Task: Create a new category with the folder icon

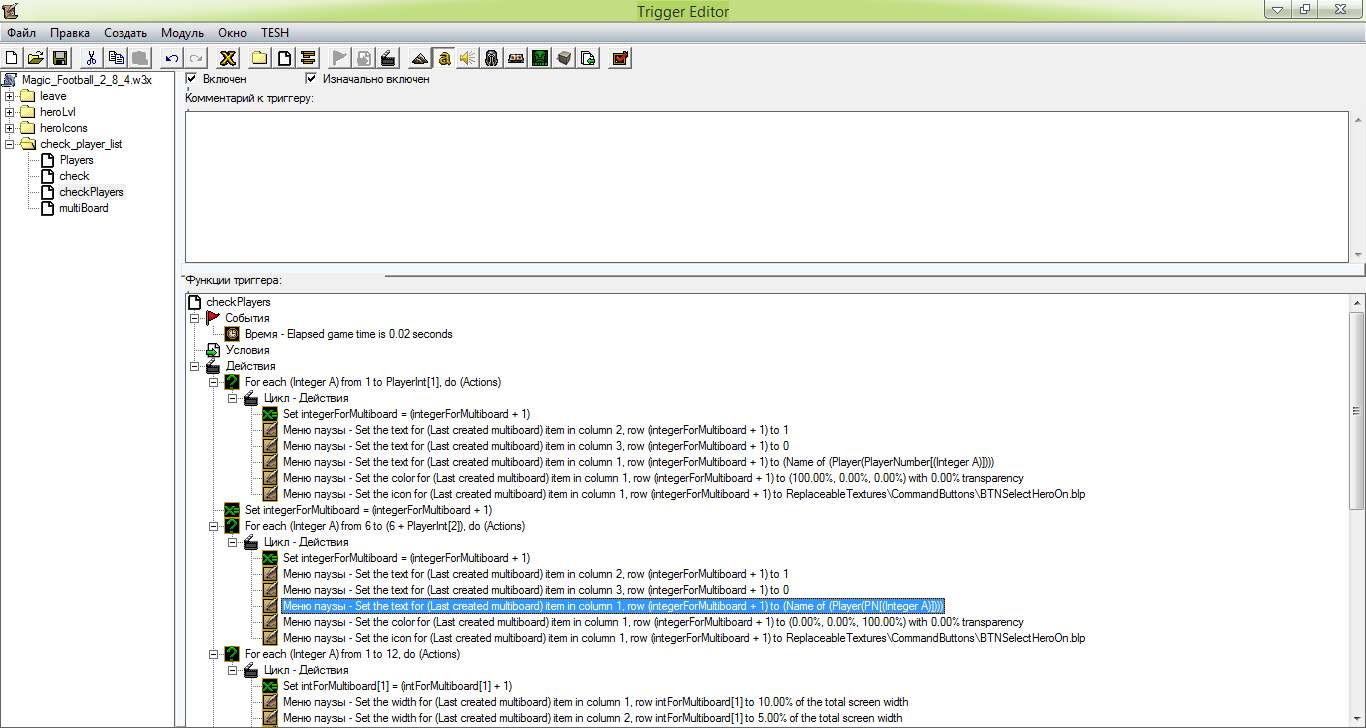Action: click(259, 58)
